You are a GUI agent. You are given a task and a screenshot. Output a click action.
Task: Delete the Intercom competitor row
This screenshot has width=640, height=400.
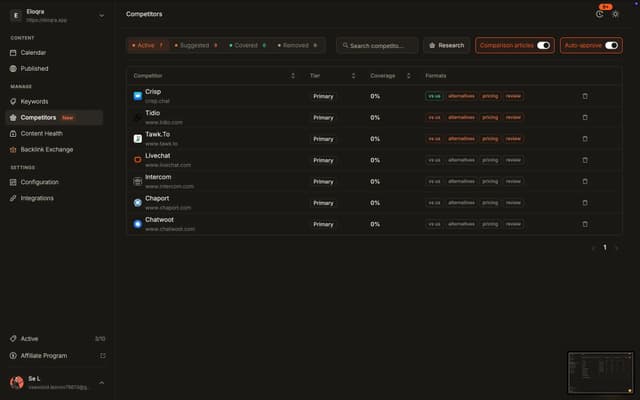585,182
